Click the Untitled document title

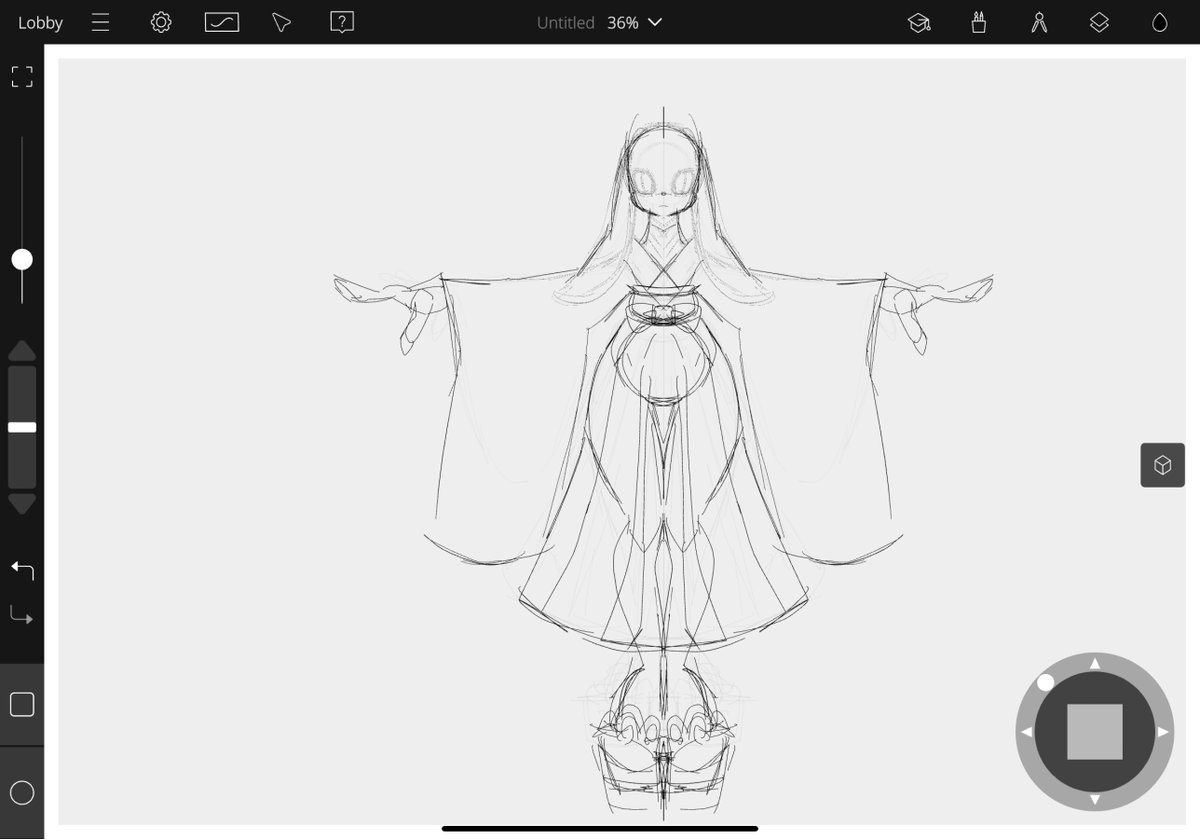[x=565, y=22]
